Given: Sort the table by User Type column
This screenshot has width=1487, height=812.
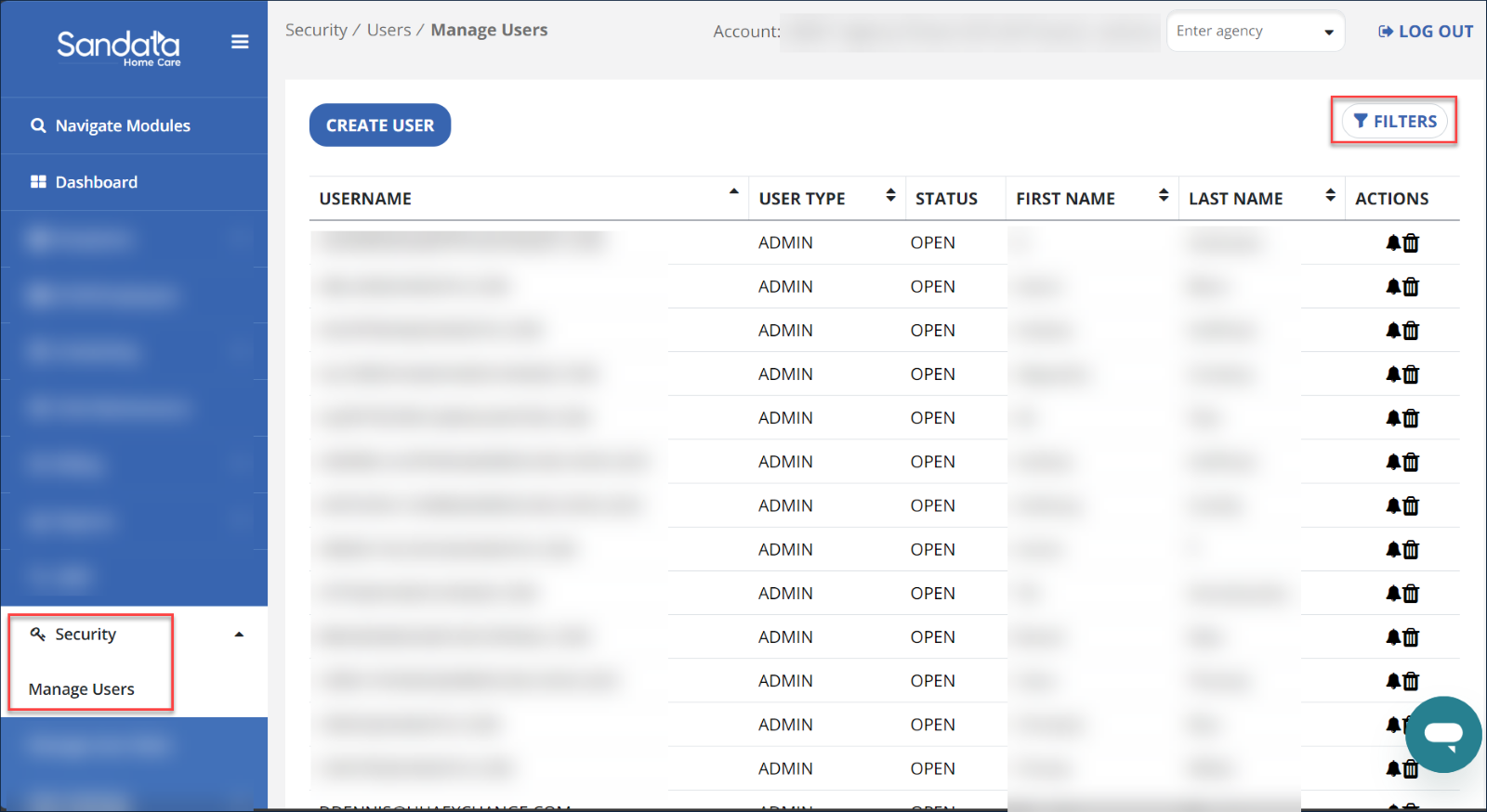Looking at the screenshot, I should [890, 195].
